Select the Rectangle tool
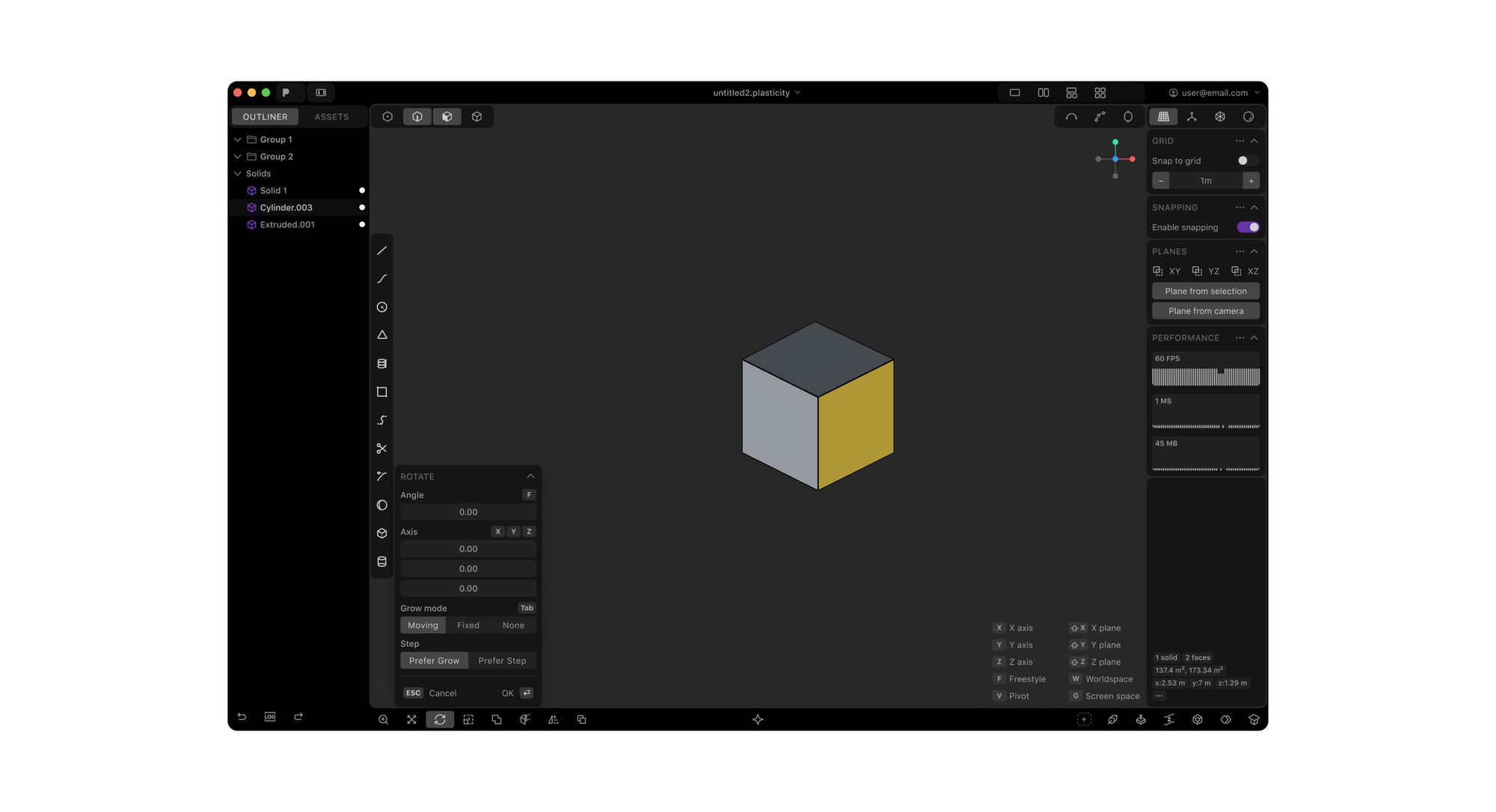Screen dimensions: 1496x812 (381, 392)
